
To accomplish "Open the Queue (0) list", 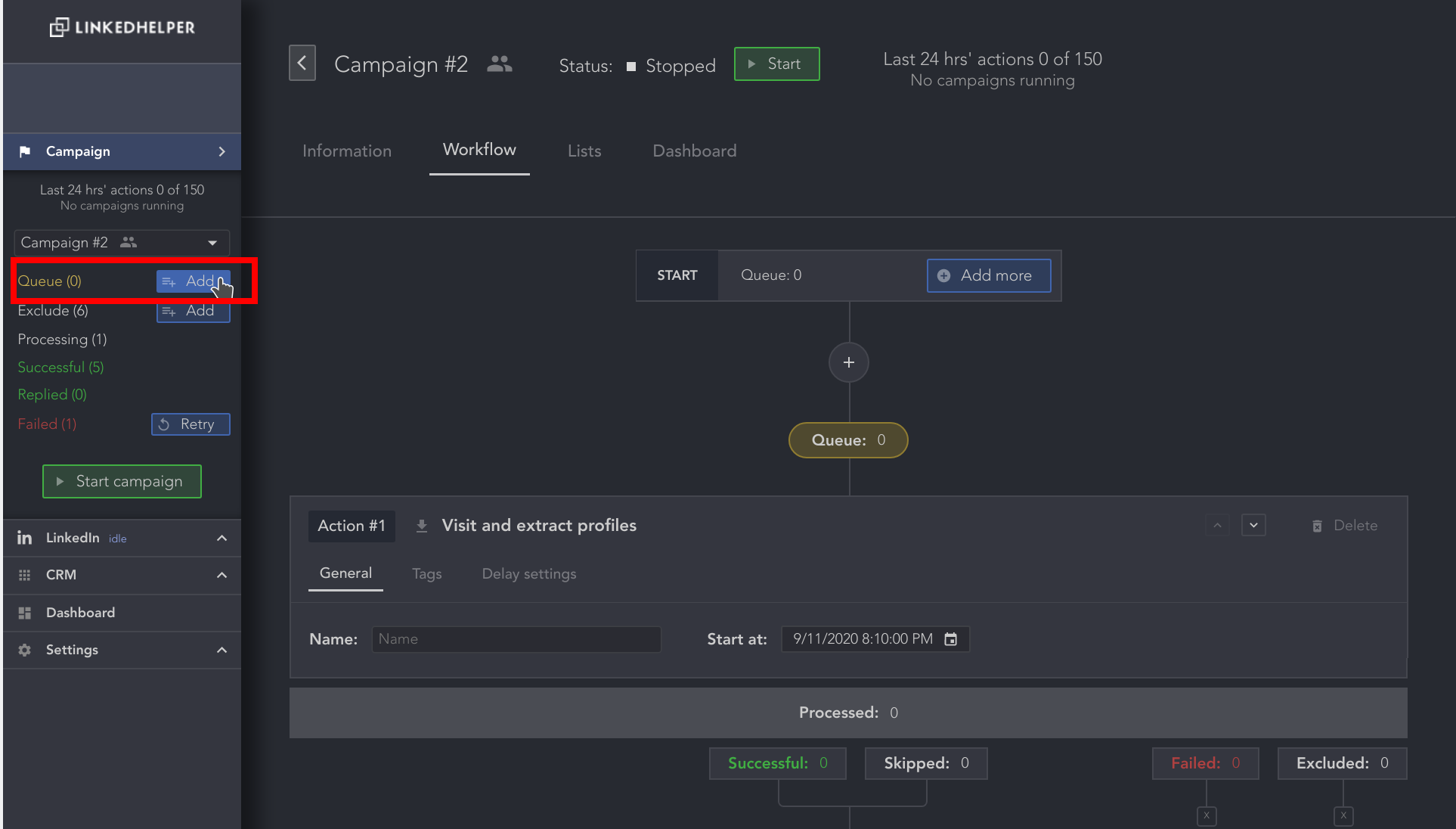I will pos(49,281).
